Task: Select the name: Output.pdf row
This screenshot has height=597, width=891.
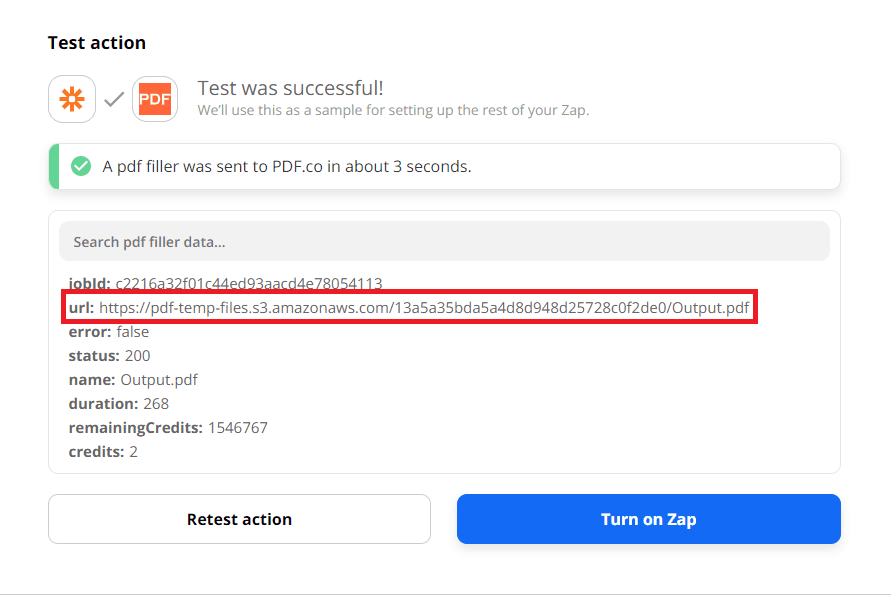Action: pos(133,380)
